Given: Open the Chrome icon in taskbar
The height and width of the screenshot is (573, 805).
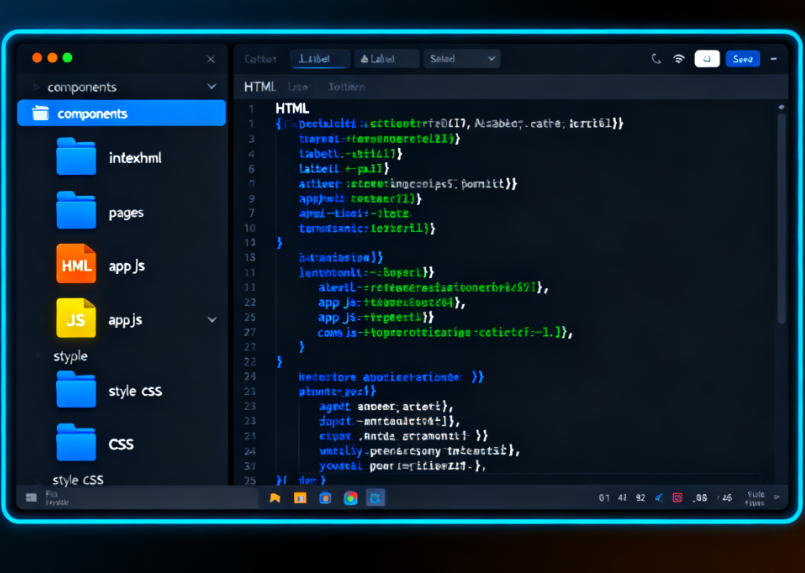Looking at the screenshot, I should pyautogui.click(x=350, y=497).
